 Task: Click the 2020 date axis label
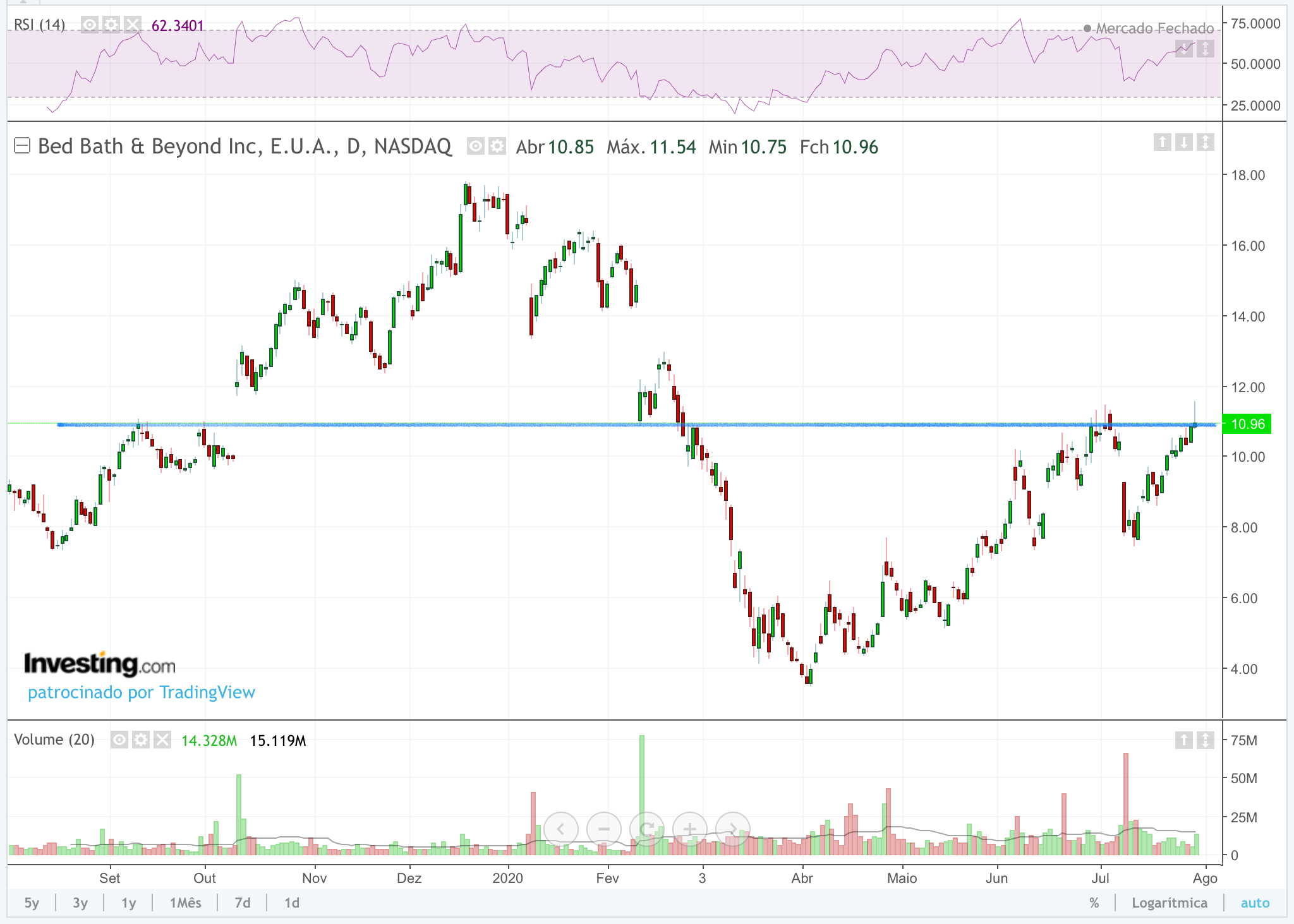(x=508, y=878)
